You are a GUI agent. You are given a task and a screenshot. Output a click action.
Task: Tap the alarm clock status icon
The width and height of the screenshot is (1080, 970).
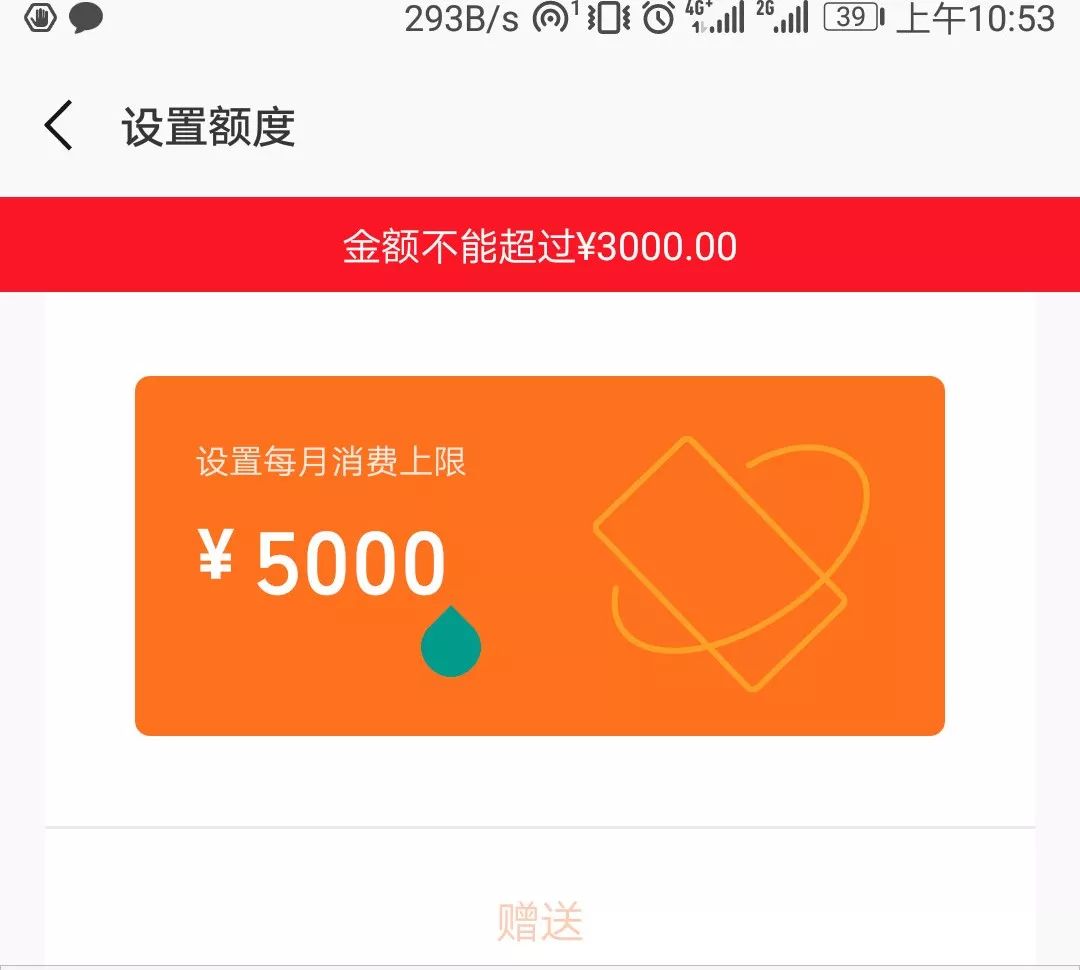pyautogui.click(x=658, y=18)
